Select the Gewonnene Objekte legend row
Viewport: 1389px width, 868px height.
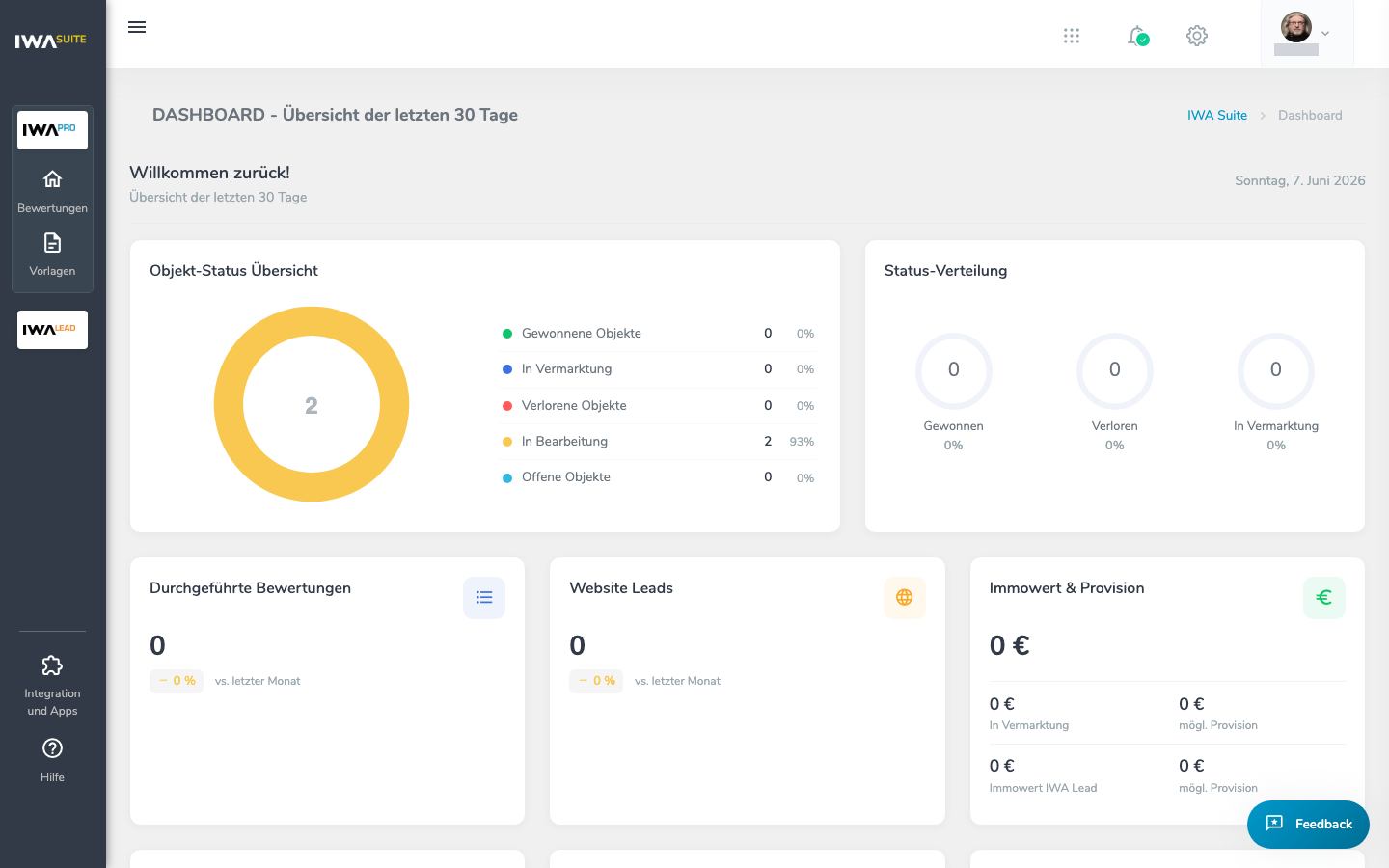click(659, 334)
